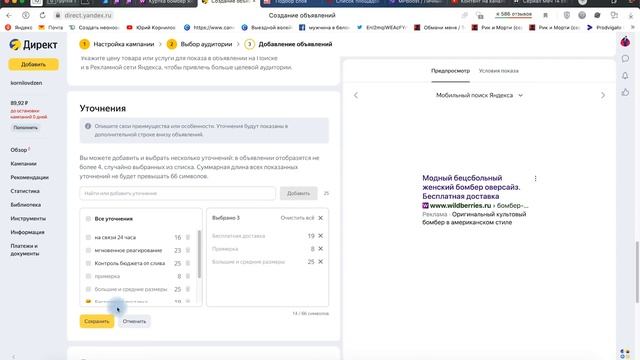
Task: Click the clarifications list scrollbar
Action: (x=199, y=254)
